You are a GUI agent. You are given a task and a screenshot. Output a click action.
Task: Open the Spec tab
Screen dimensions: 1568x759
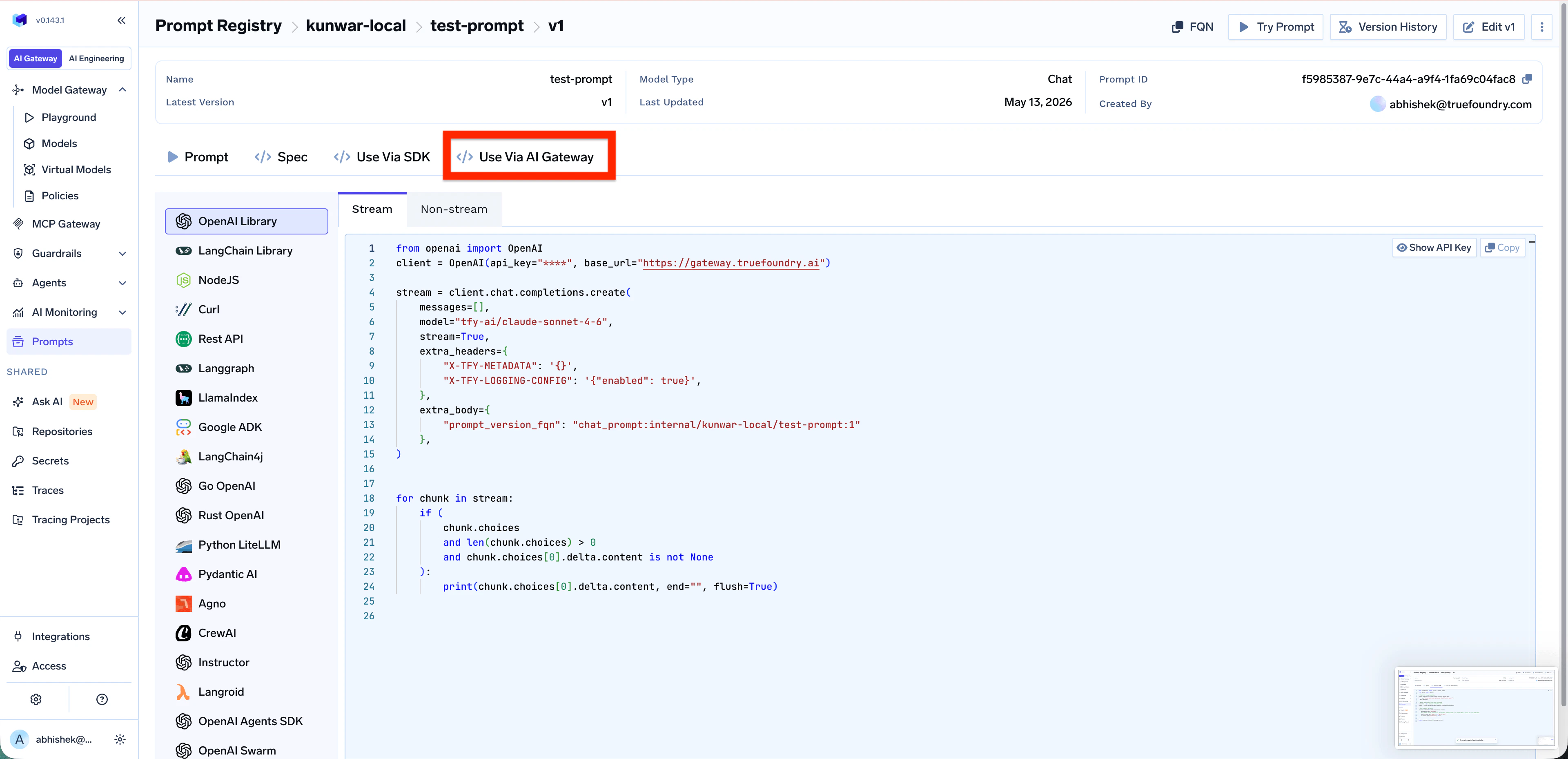(x=281, y=156)
